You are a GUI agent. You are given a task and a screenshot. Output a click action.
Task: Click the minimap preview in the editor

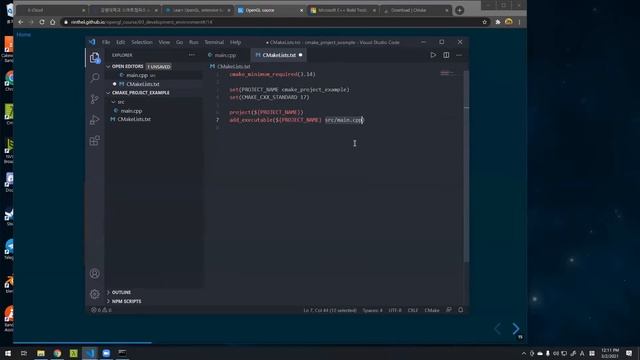tap(448, 73)
